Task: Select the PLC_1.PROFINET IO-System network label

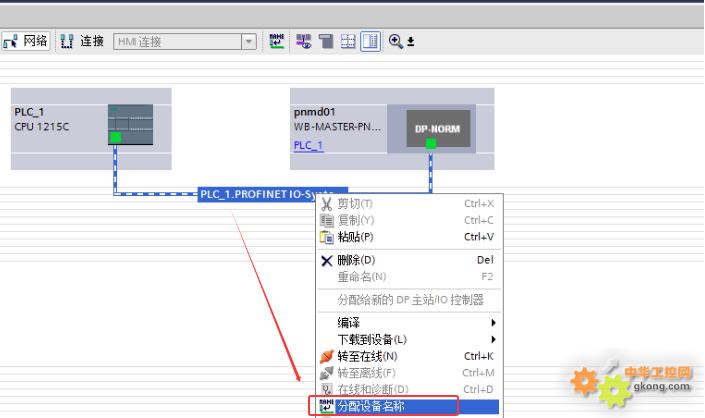Action: (x=265, y=194)
